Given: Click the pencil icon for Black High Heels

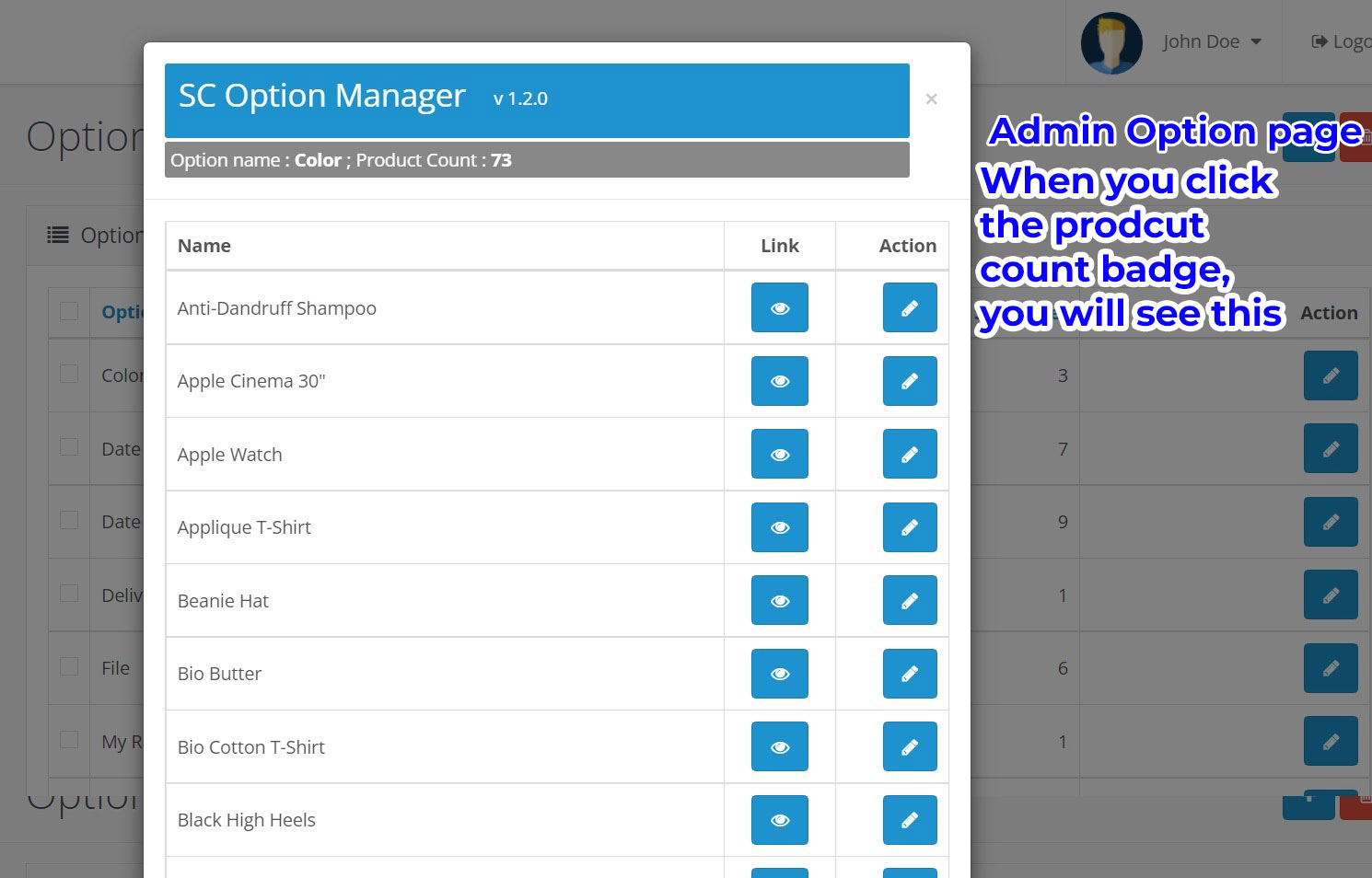Looking at the screenshot, I should click(x=909, y=820).
